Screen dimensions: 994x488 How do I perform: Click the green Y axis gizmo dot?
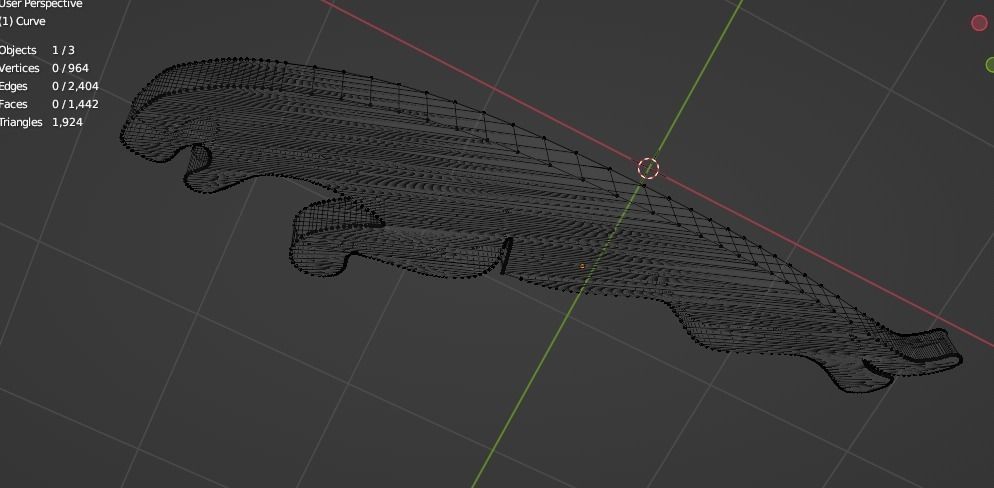point(990,65)
